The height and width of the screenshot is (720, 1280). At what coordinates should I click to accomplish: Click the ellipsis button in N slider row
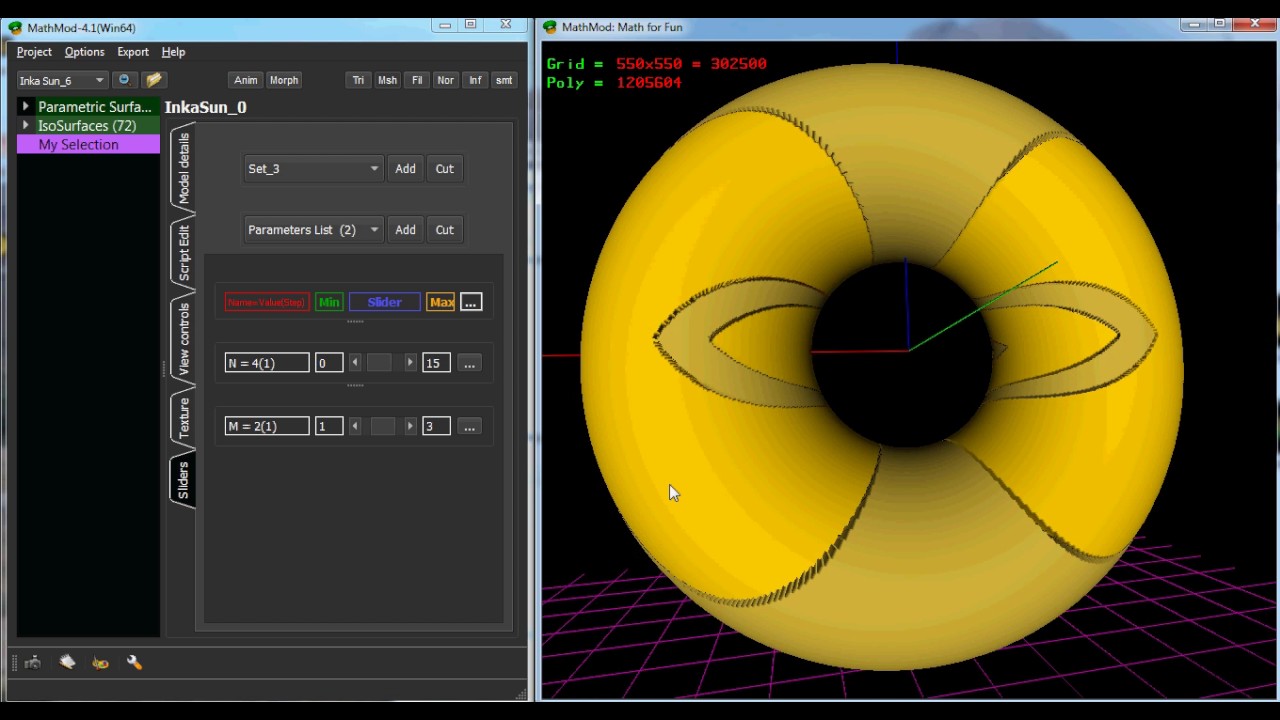(469, 363)
